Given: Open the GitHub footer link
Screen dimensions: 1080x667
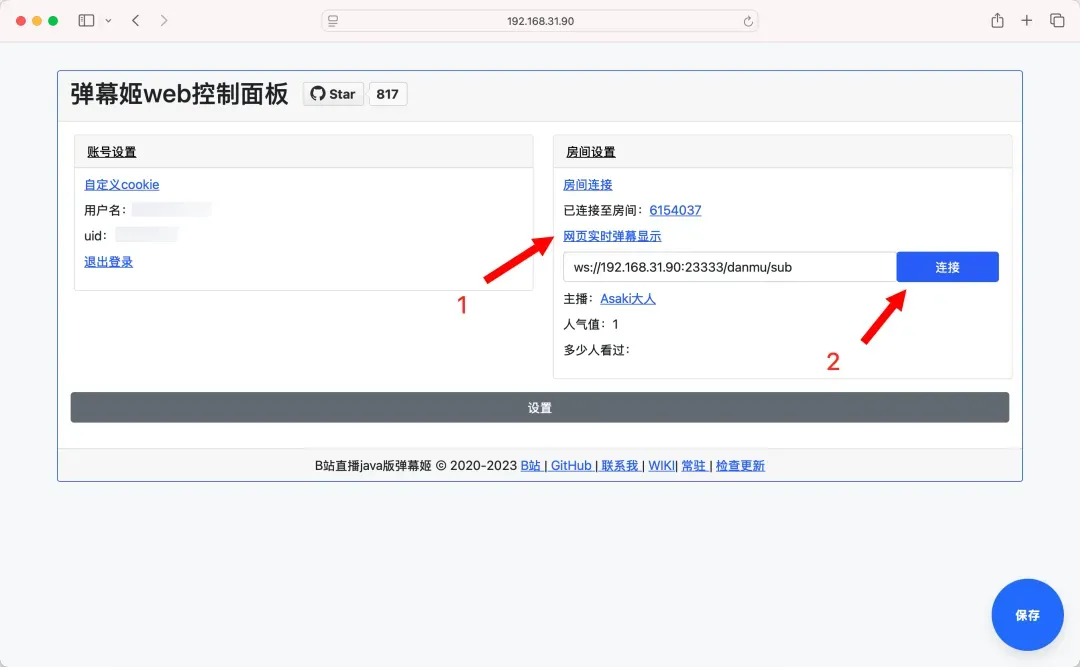Looking at the screenshot, I should (571, 466).
